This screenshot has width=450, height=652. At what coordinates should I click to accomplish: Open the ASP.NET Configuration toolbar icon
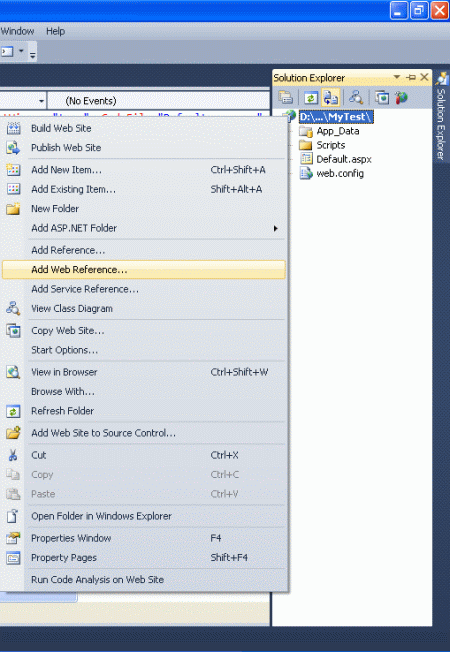[401, 98]
